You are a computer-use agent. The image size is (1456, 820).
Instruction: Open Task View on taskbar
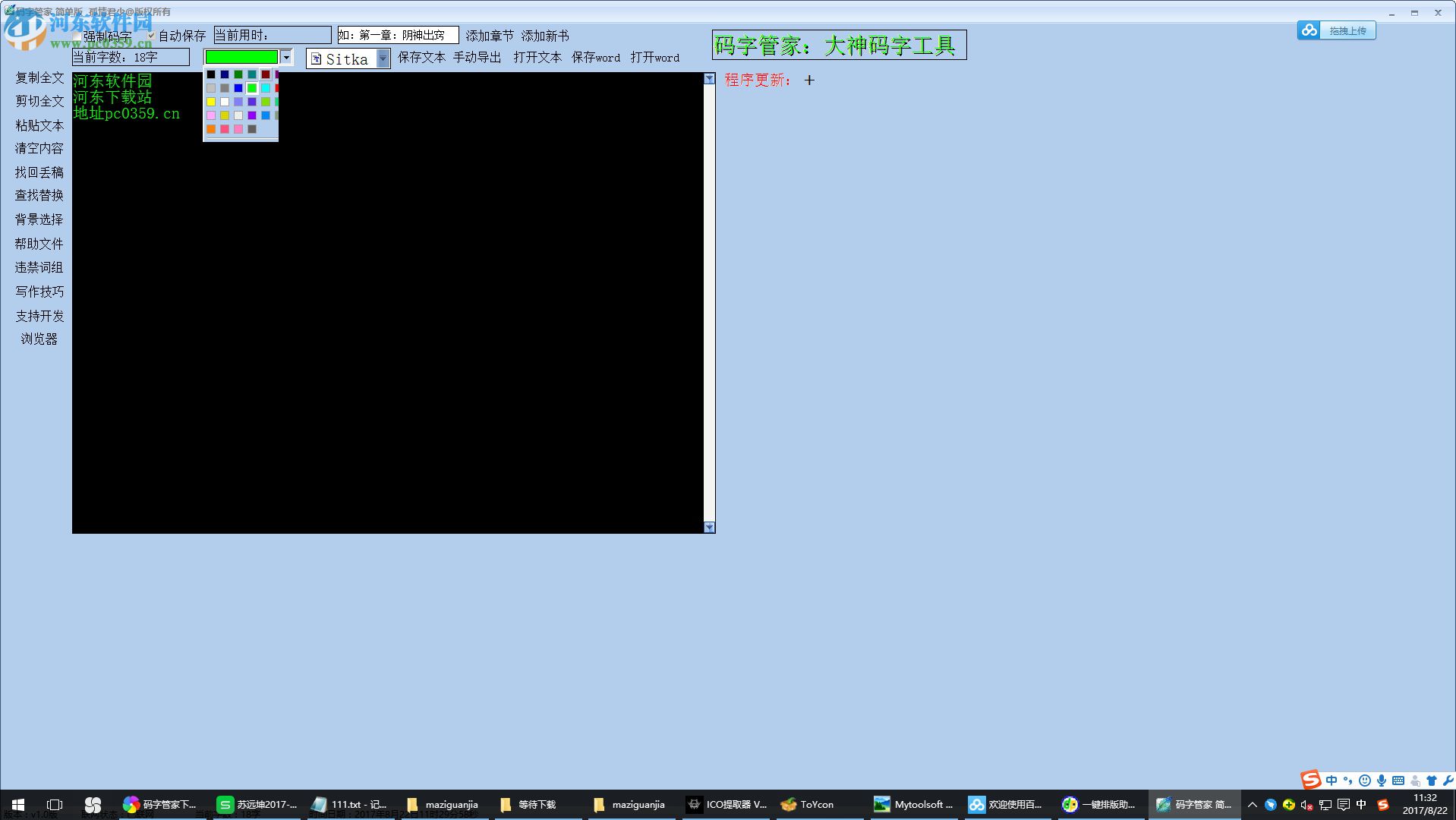[x=55, y=804]
